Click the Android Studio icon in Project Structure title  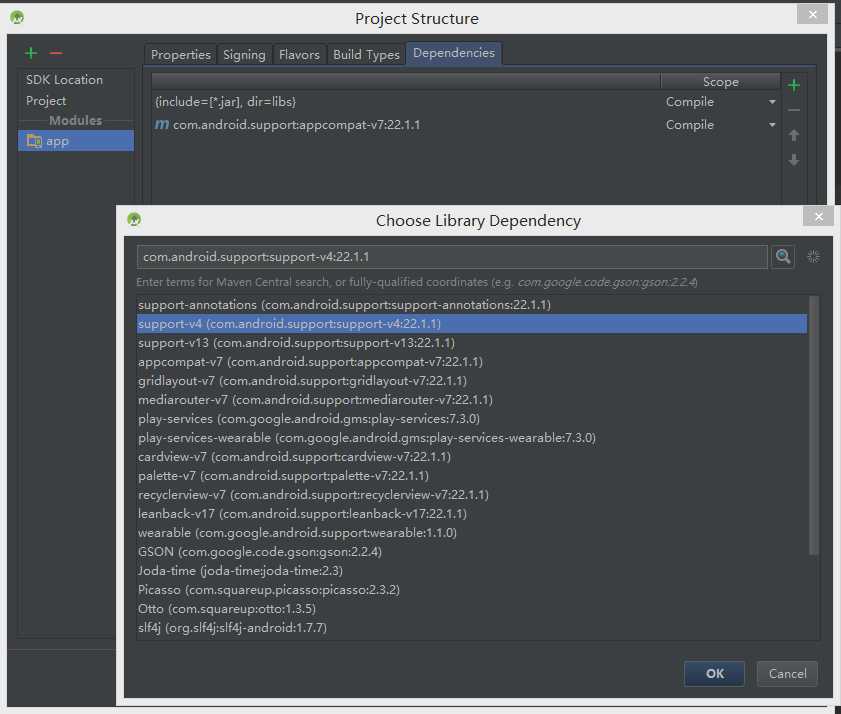[17, 18]
